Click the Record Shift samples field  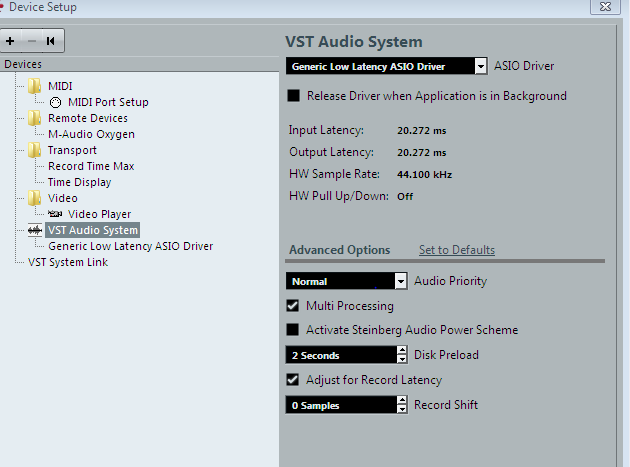[341, 405]
